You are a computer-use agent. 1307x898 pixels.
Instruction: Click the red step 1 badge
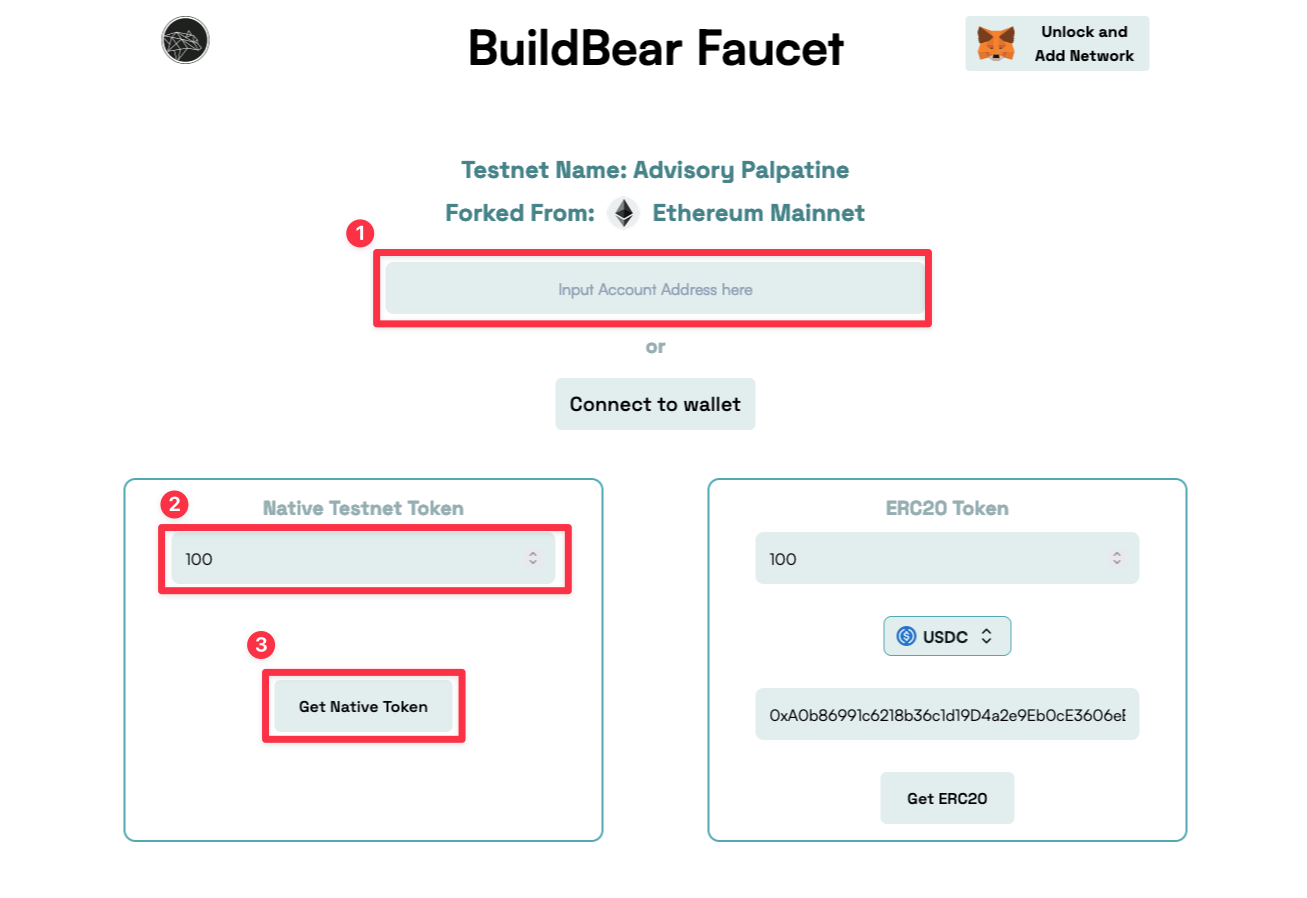[x=359, y=234]
